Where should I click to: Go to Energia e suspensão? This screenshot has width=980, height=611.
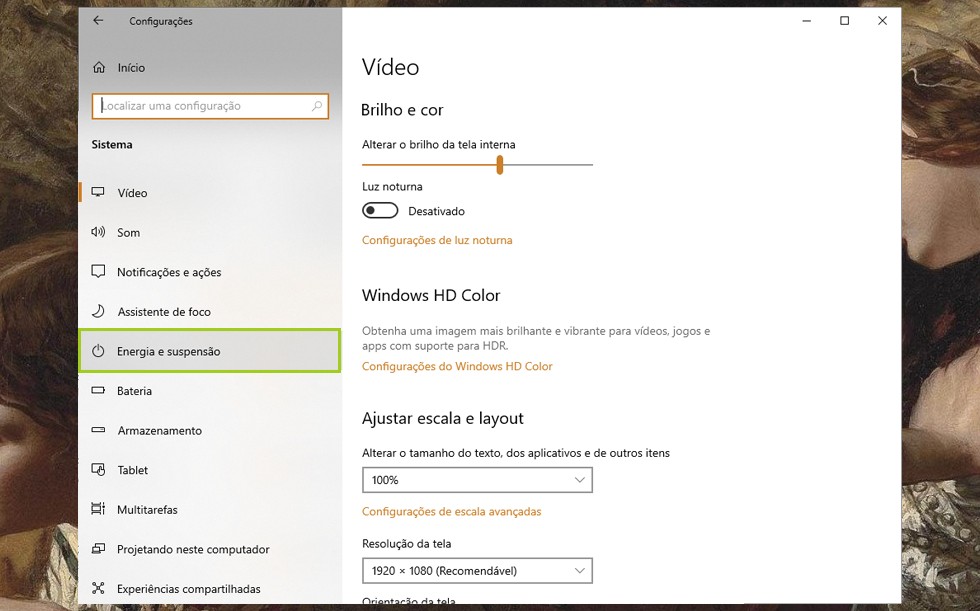click(210, 351)
